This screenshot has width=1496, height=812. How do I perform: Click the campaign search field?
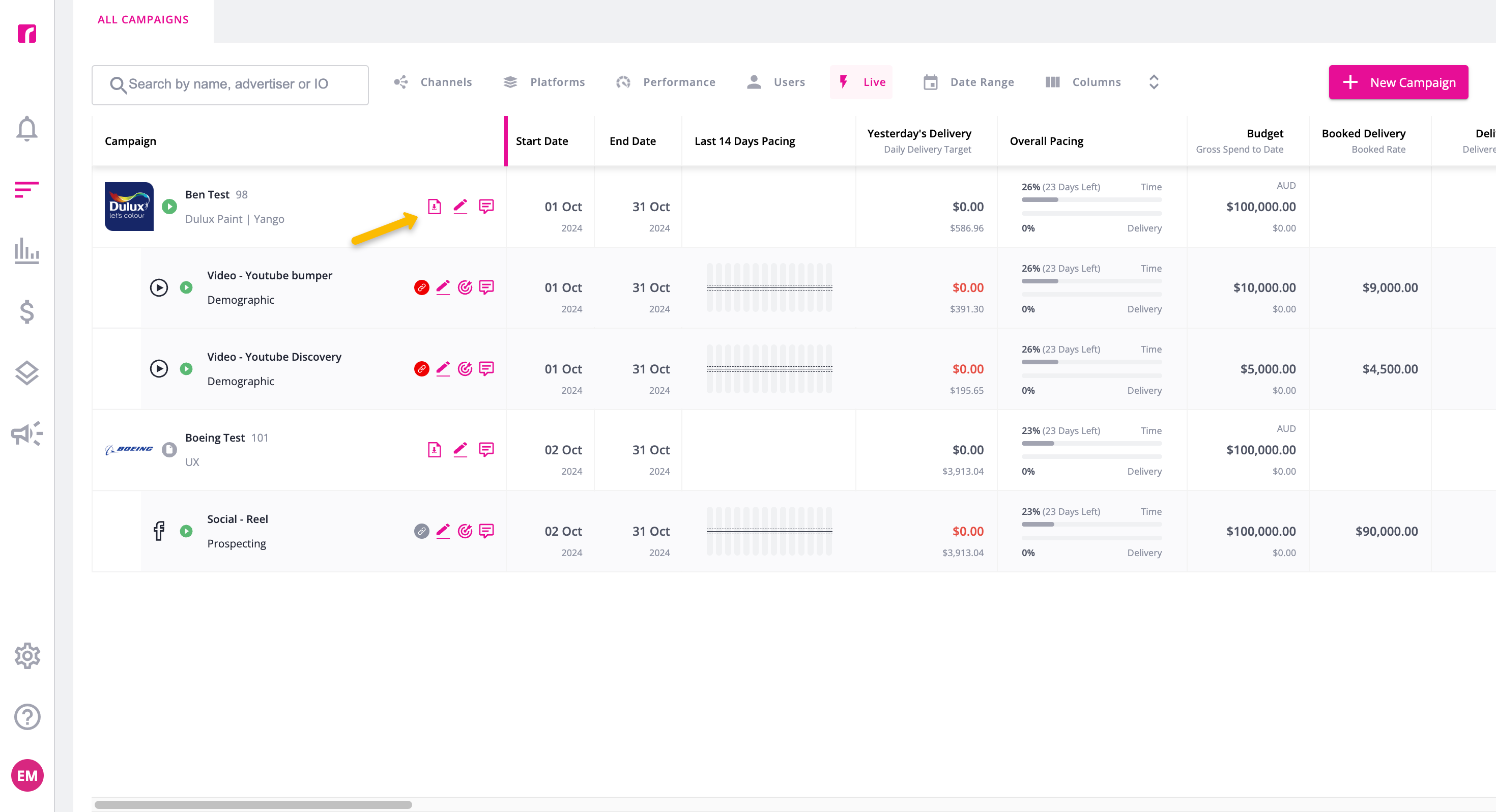coord(230,85)
